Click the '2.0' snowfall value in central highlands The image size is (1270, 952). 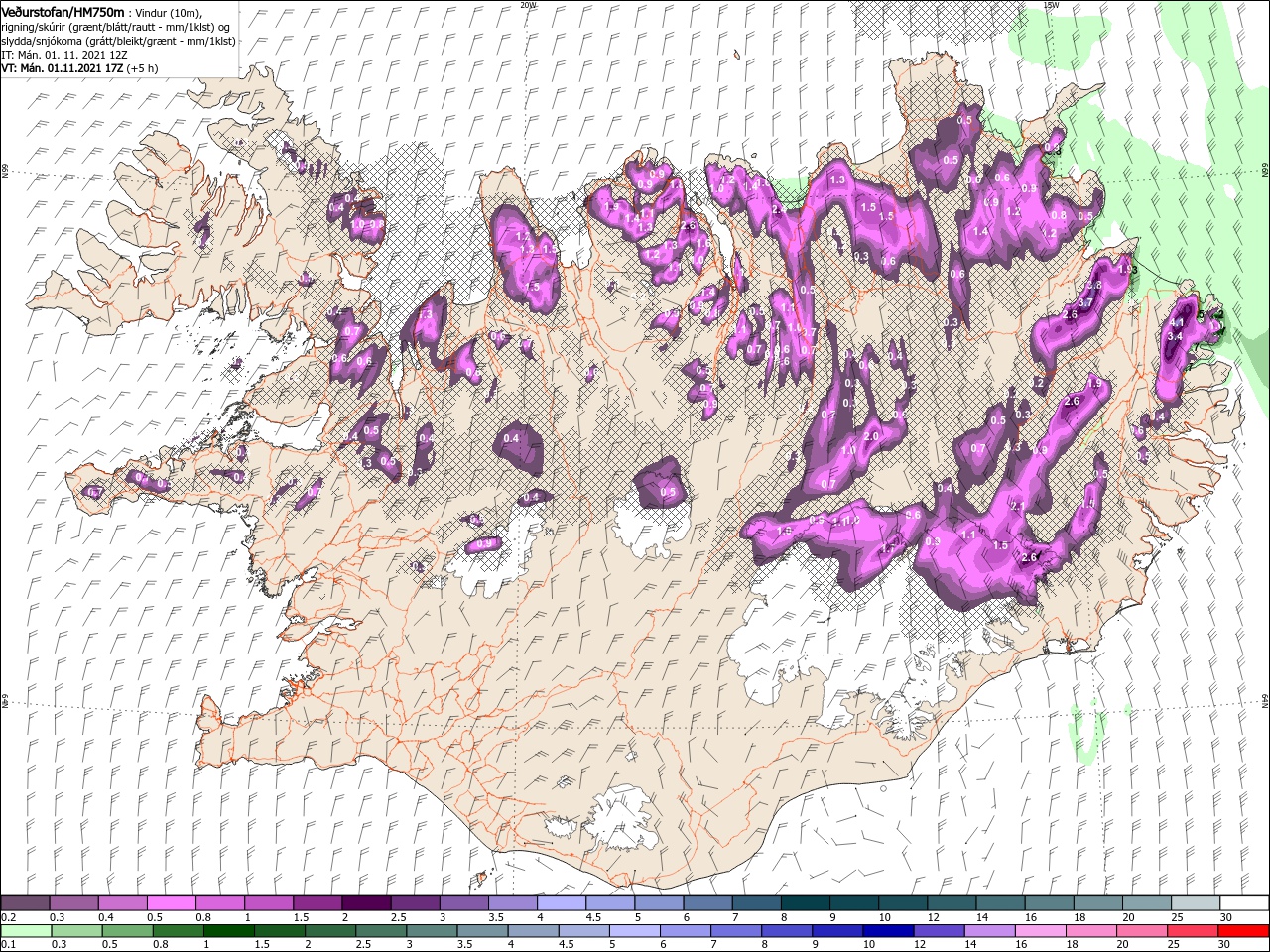pyautogui.click(x=872, y=436)
